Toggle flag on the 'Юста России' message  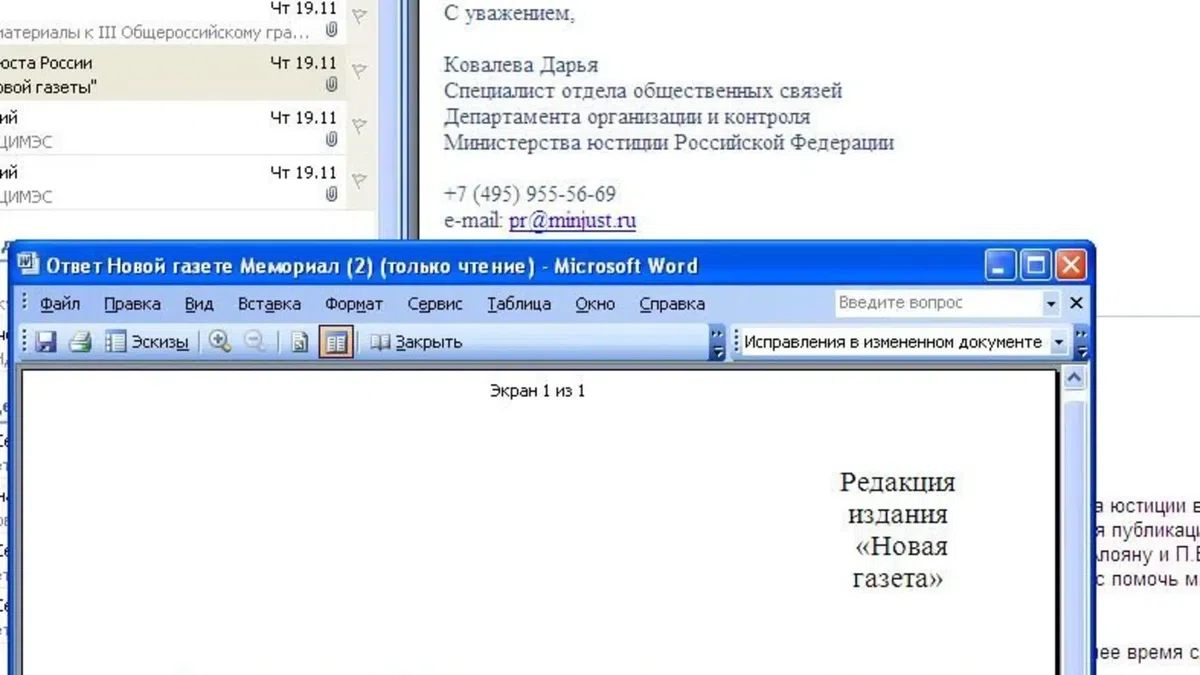360,69
